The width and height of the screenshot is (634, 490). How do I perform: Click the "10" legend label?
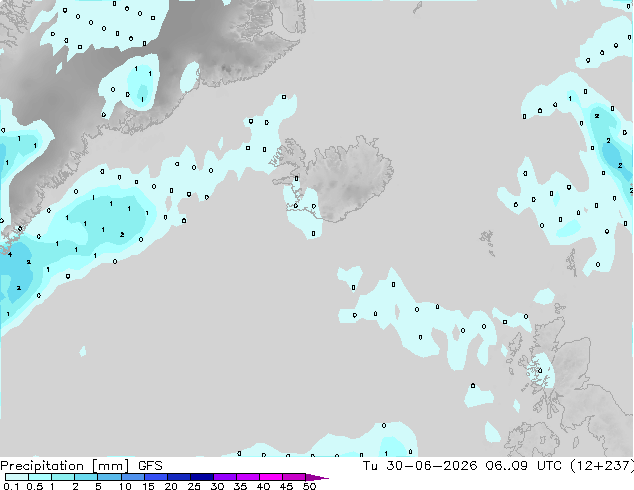tap(125, 486)
